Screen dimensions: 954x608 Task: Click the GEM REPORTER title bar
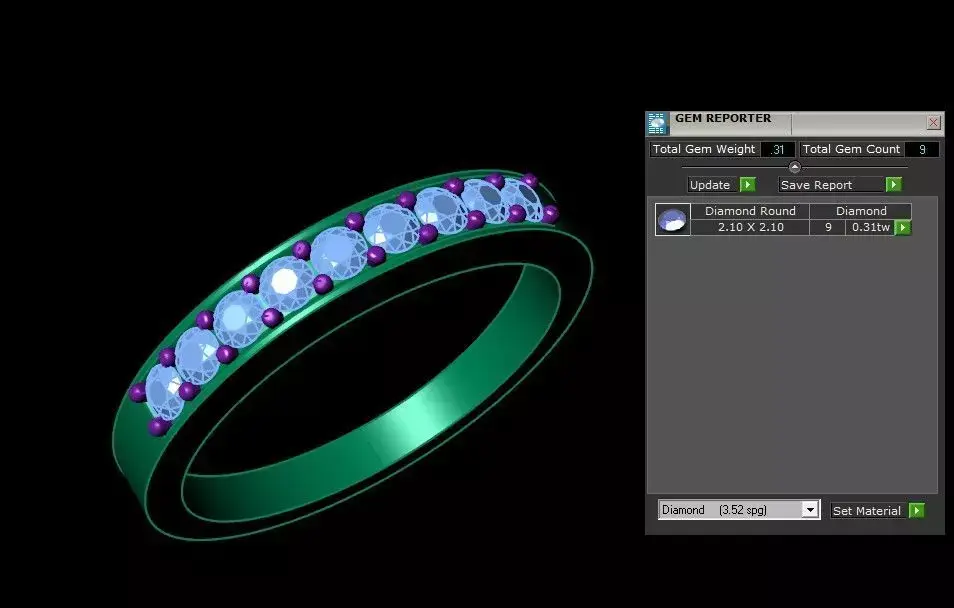point(797,124)
